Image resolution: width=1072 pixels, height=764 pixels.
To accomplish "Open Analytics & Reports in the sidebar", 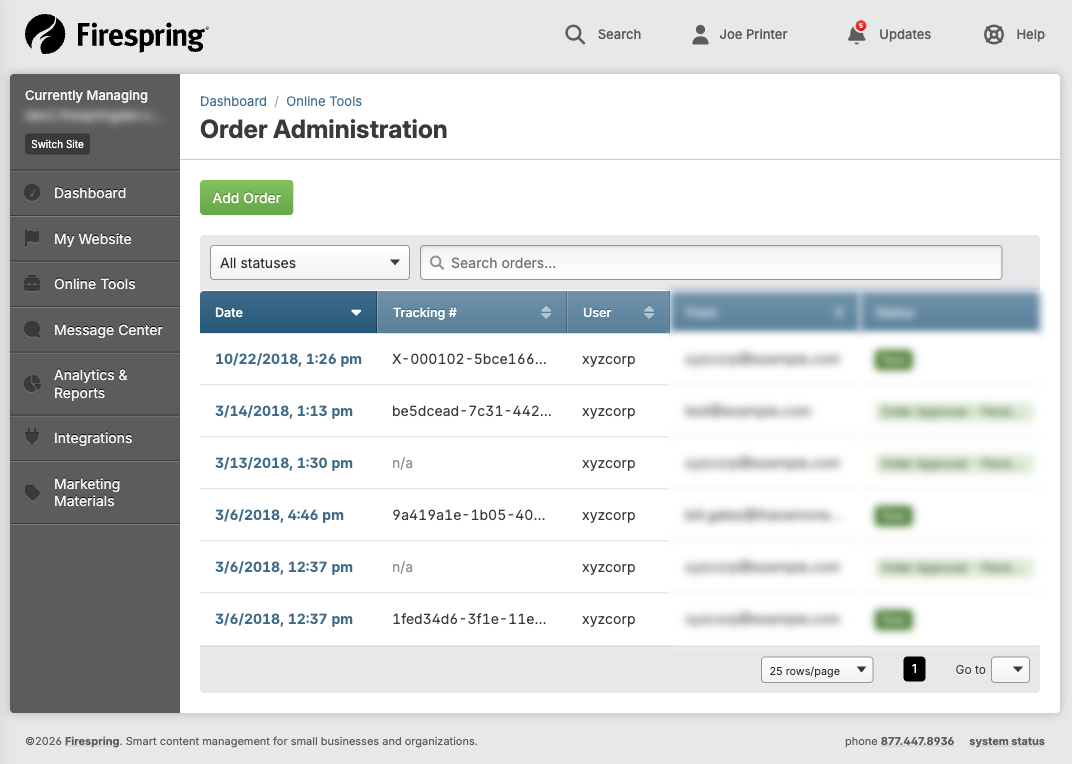I will [95, 384].
